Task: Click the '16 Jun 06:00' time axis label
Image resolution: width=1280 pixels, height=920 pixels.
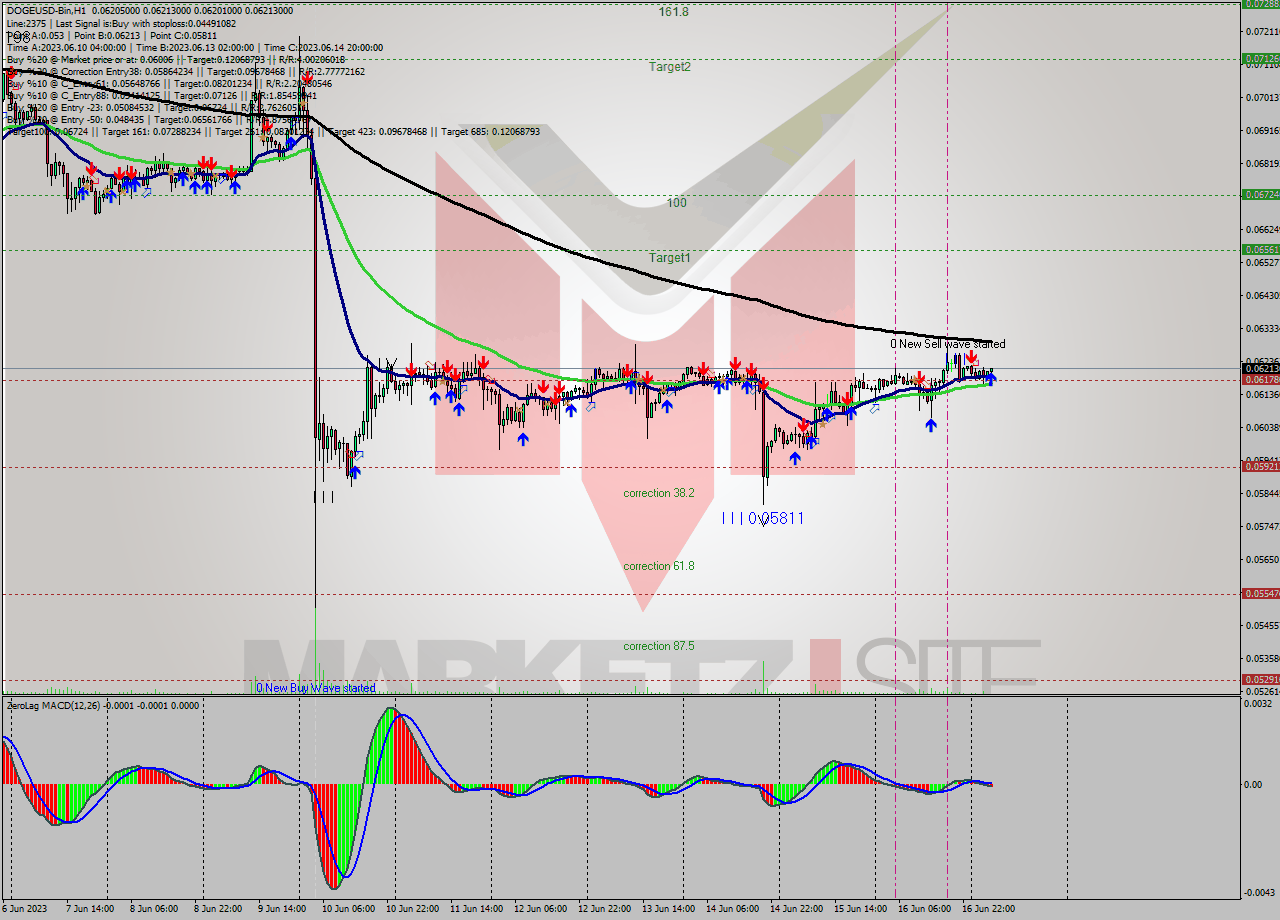Action: [924, 909]
